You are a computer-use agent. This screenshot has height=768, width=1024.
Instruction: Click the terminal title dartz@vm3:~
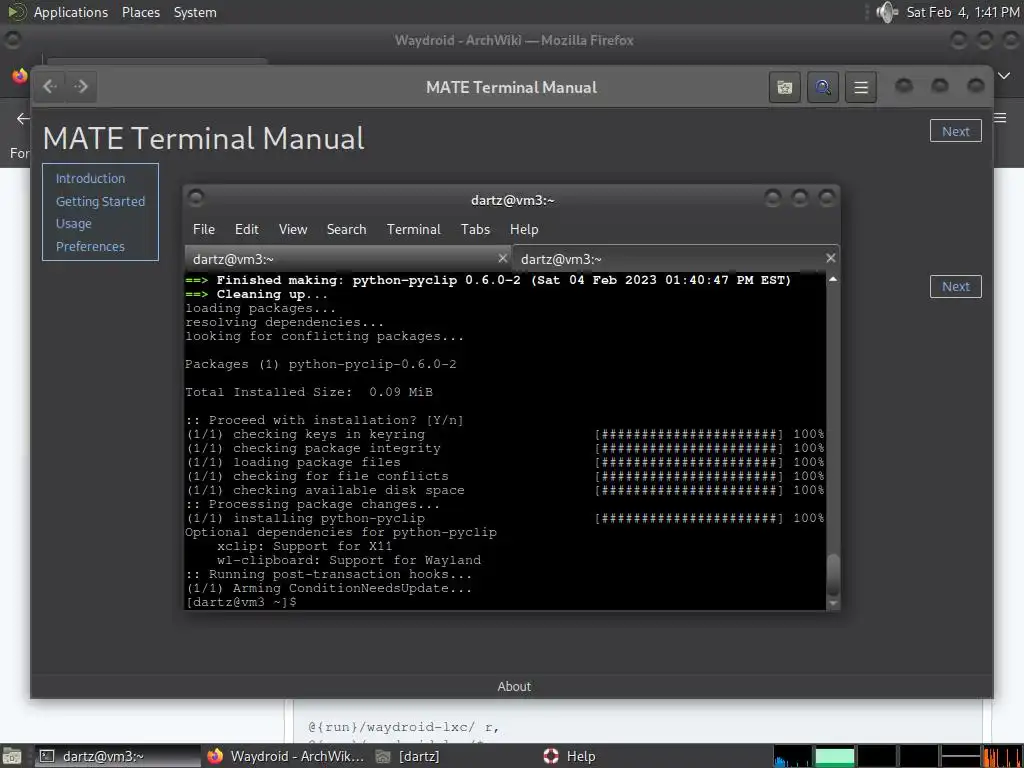coord(513,200)
